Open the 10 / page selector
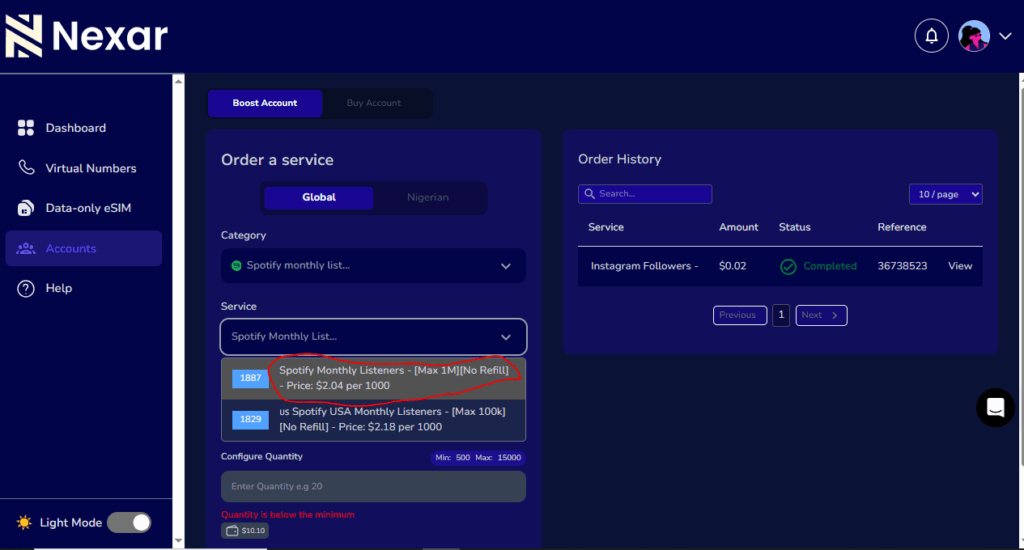Viewport: 1024px width, 550px height. point(945,194)
